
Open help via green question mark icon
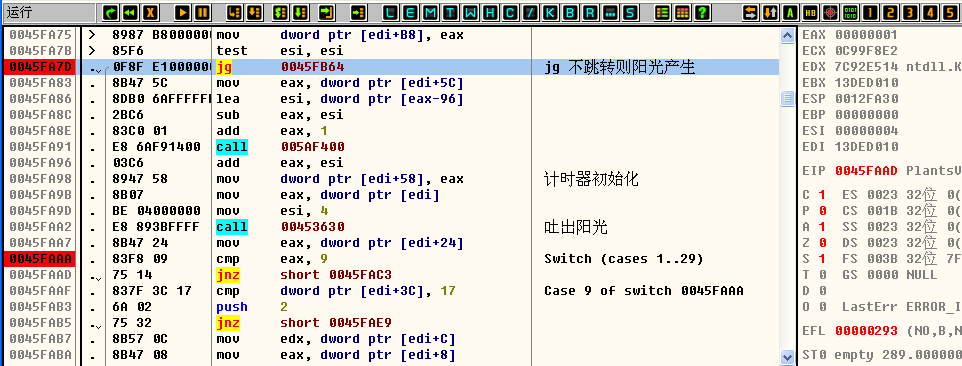702,12
